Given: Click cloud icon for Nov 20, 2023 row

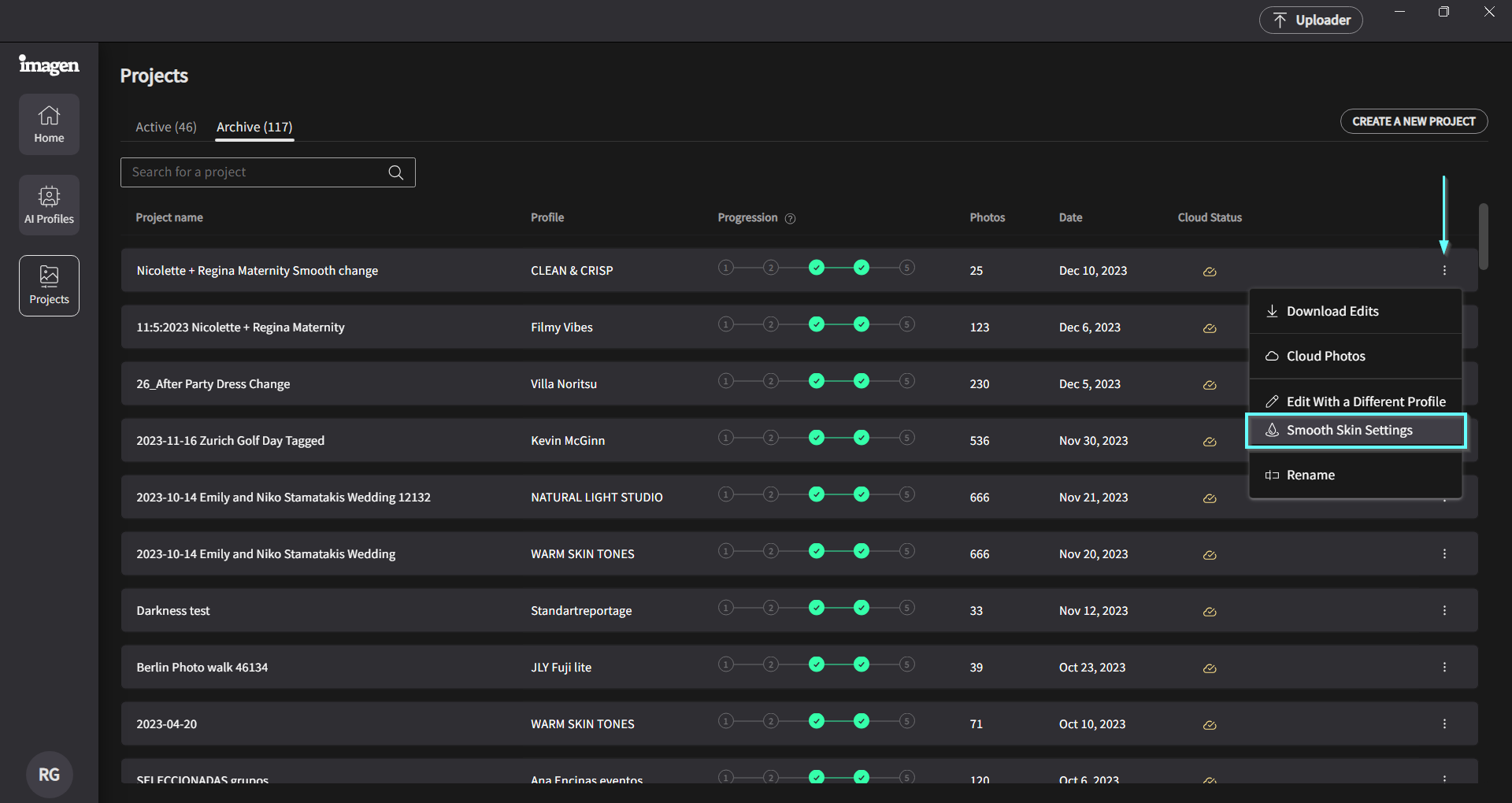Looking at the screenshot, I should pos(1210,555).
